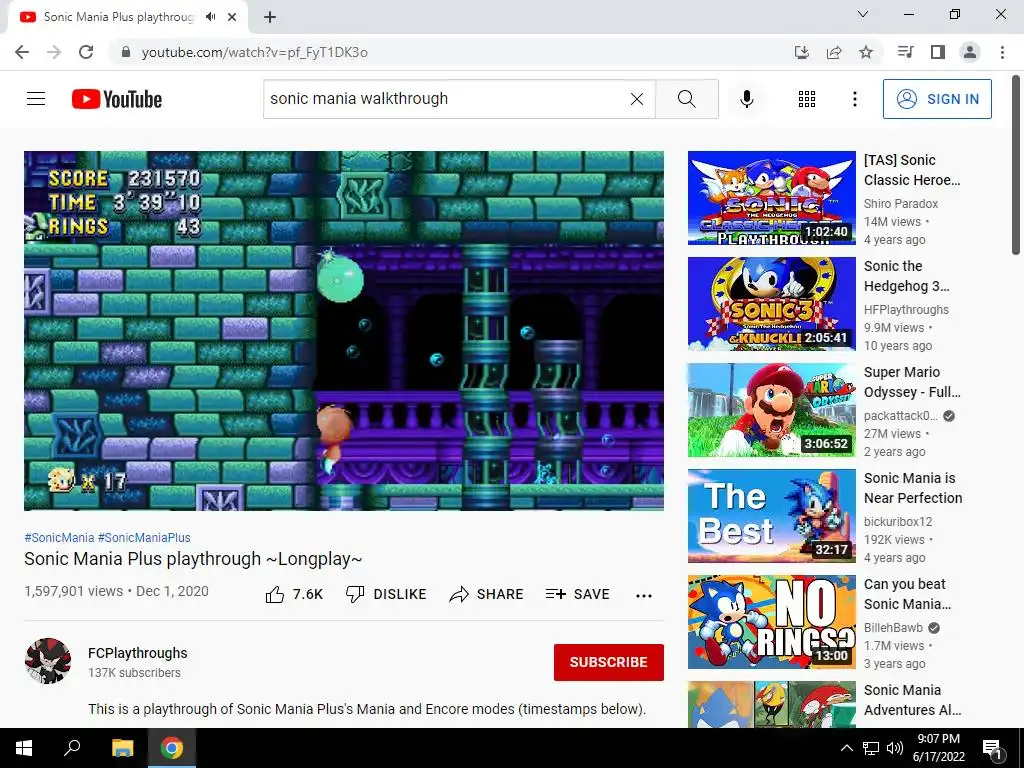Open the title "Can you beat Sonic Mania..."
This screenshot has height=768, width=1024.
907,594
